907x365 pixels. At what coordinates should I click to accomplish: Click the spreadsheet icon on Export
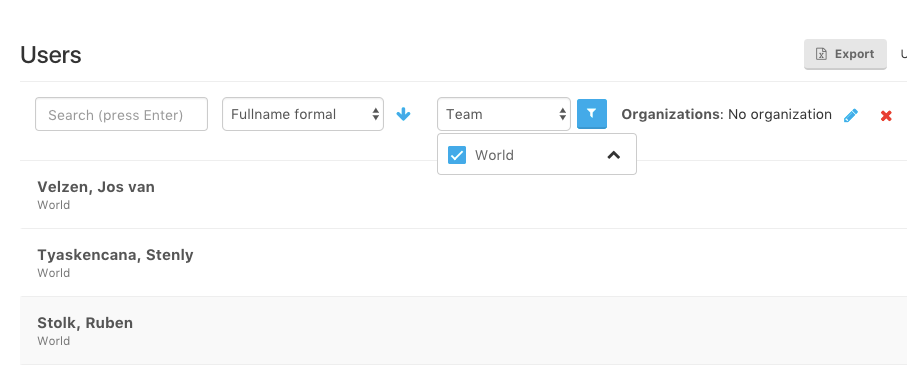pos(821,54)
